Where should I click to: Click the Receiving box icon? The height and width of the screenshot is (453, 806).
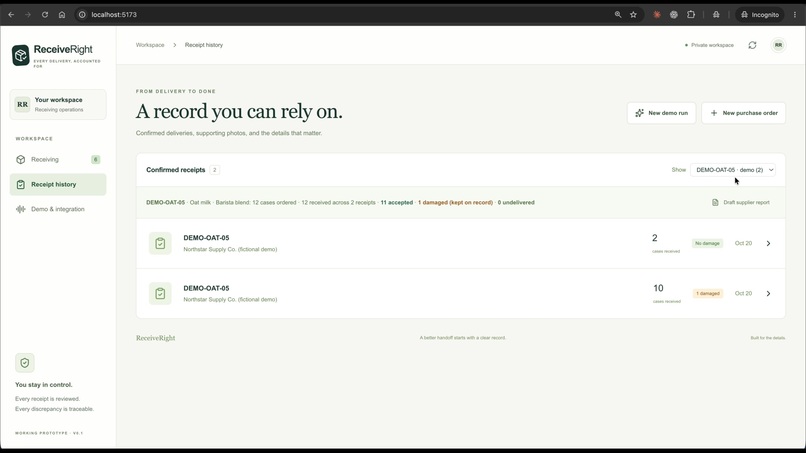point(21,159)
